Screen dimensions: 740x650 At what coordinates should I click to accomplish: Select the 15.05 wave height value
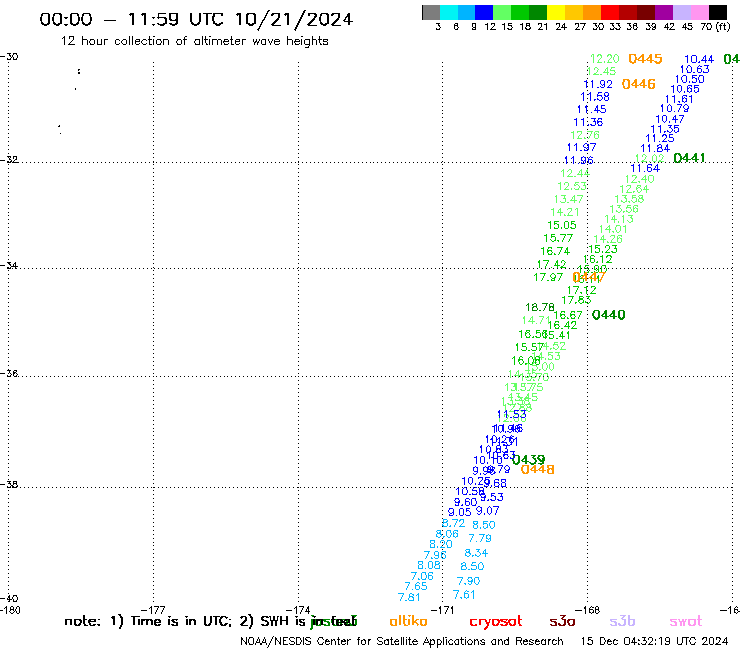pos(562,225)
